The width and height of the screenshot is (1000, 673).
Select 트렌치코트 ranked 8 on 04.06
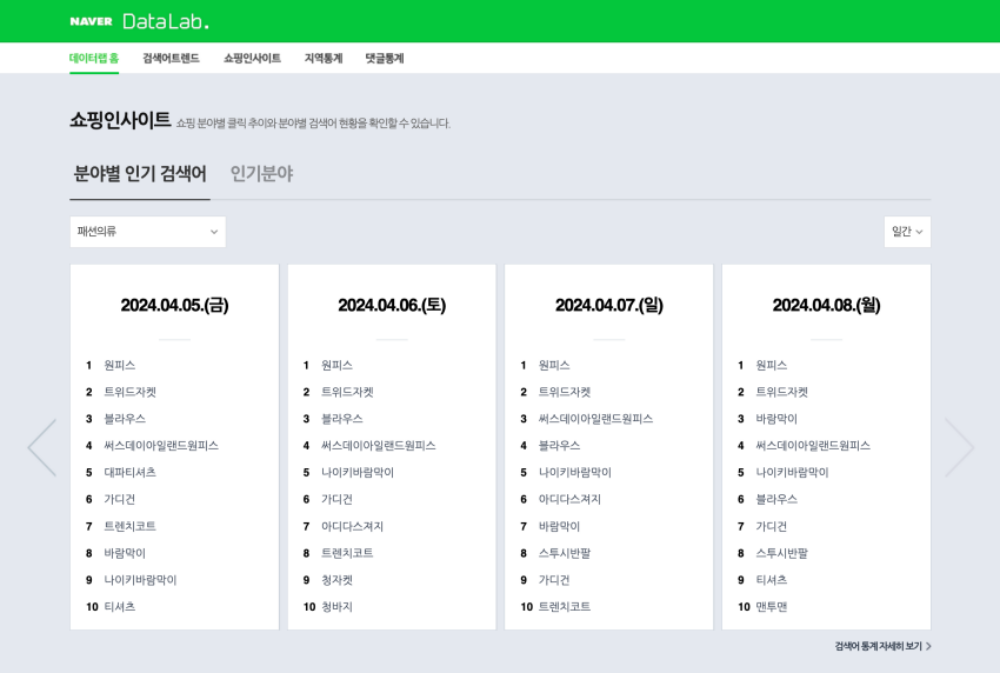coord(347,553)
